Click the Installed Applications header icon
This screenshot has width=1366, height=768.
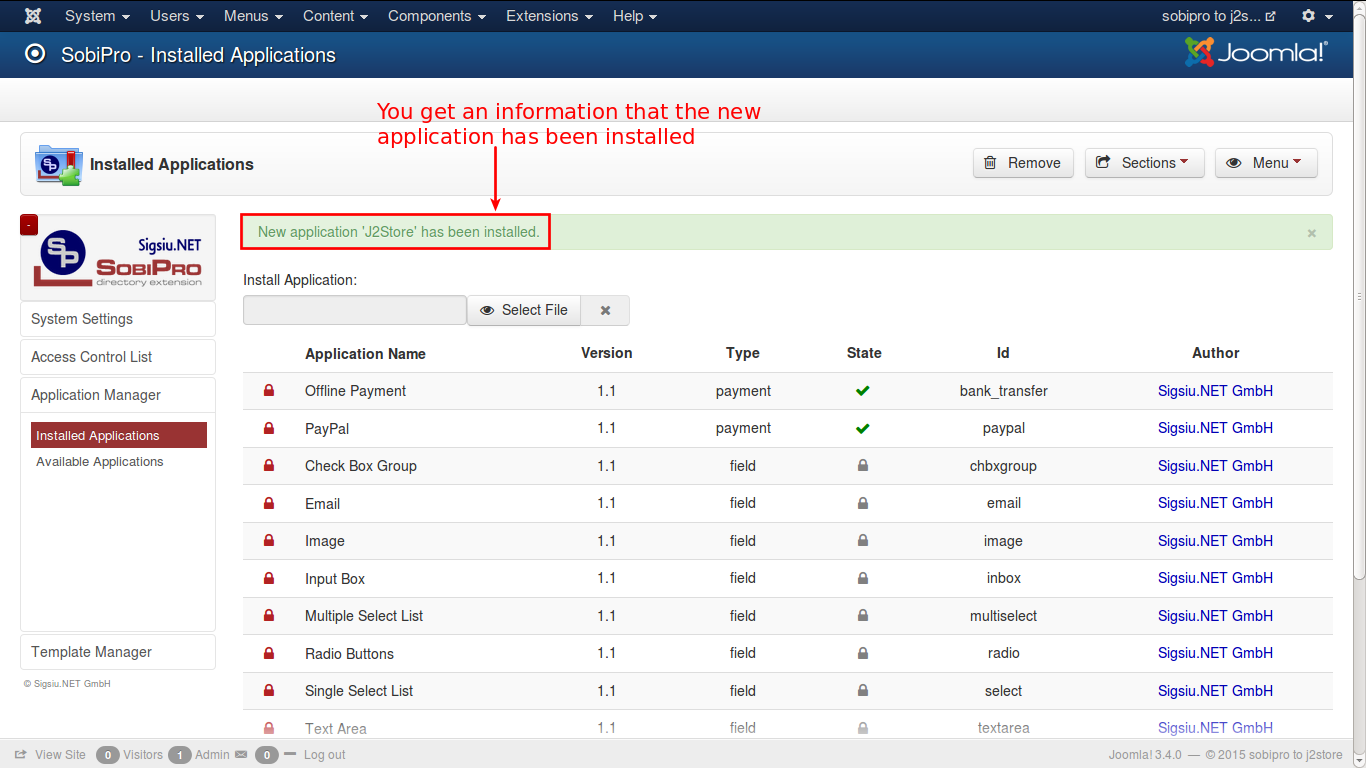tap(58, 164)
